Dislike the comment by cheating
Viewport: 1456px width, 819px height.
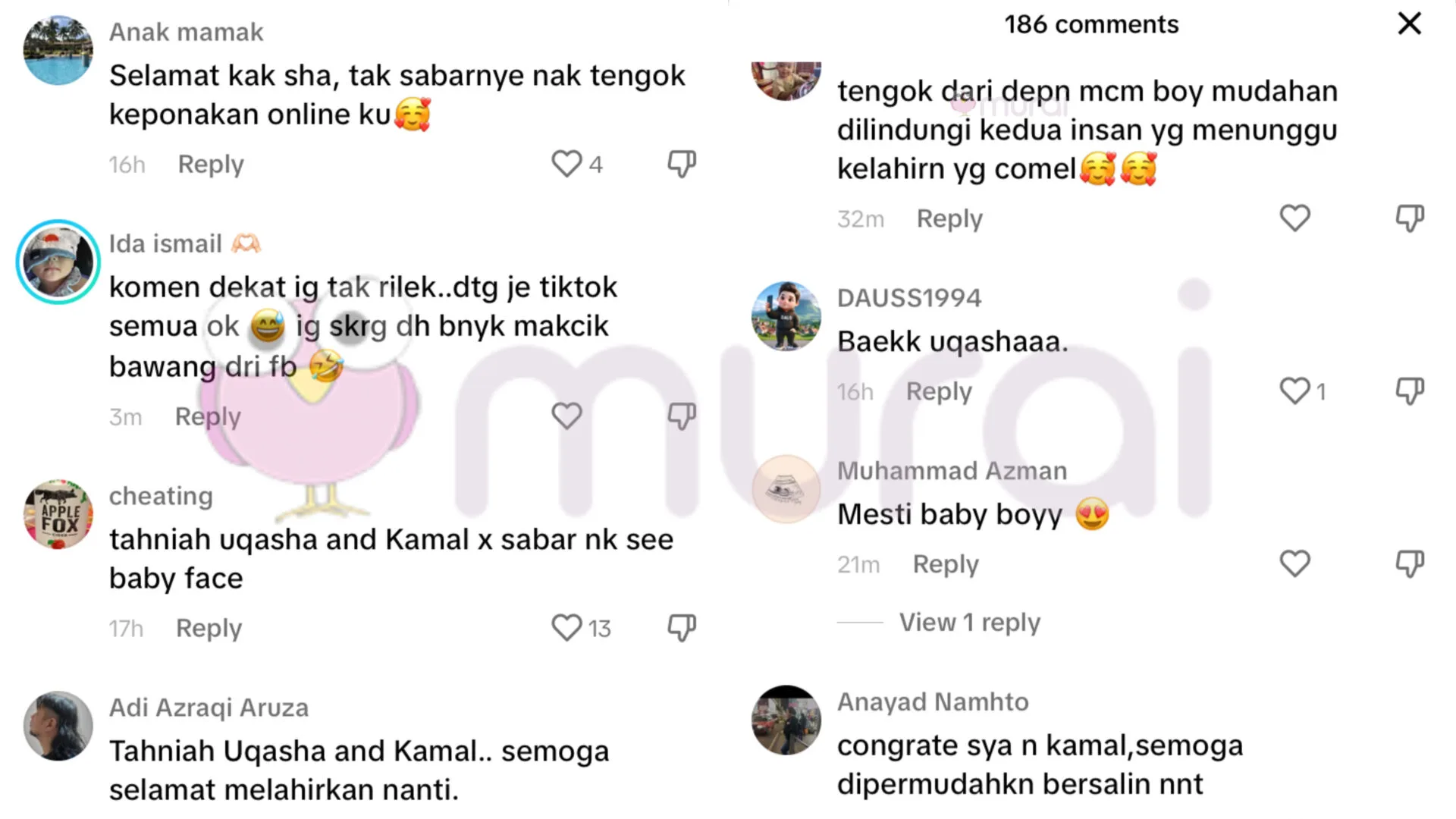point(682,628)
